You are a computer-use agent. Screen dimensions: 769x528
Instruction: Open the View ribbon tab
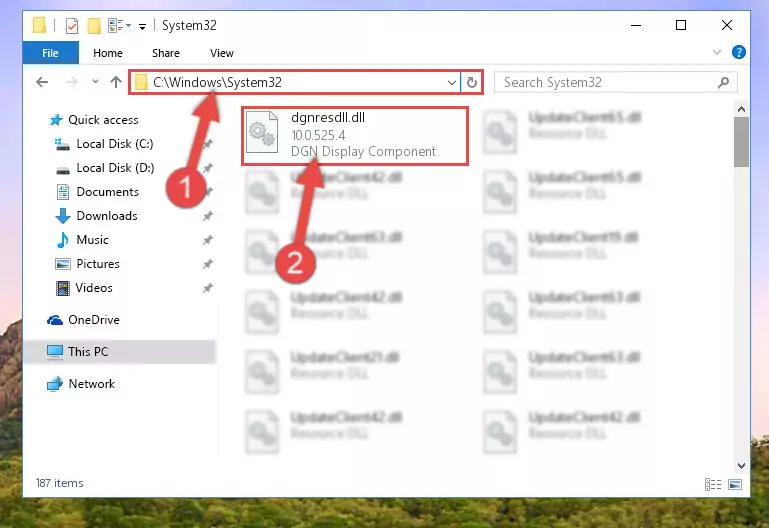(x=222, y=53)
